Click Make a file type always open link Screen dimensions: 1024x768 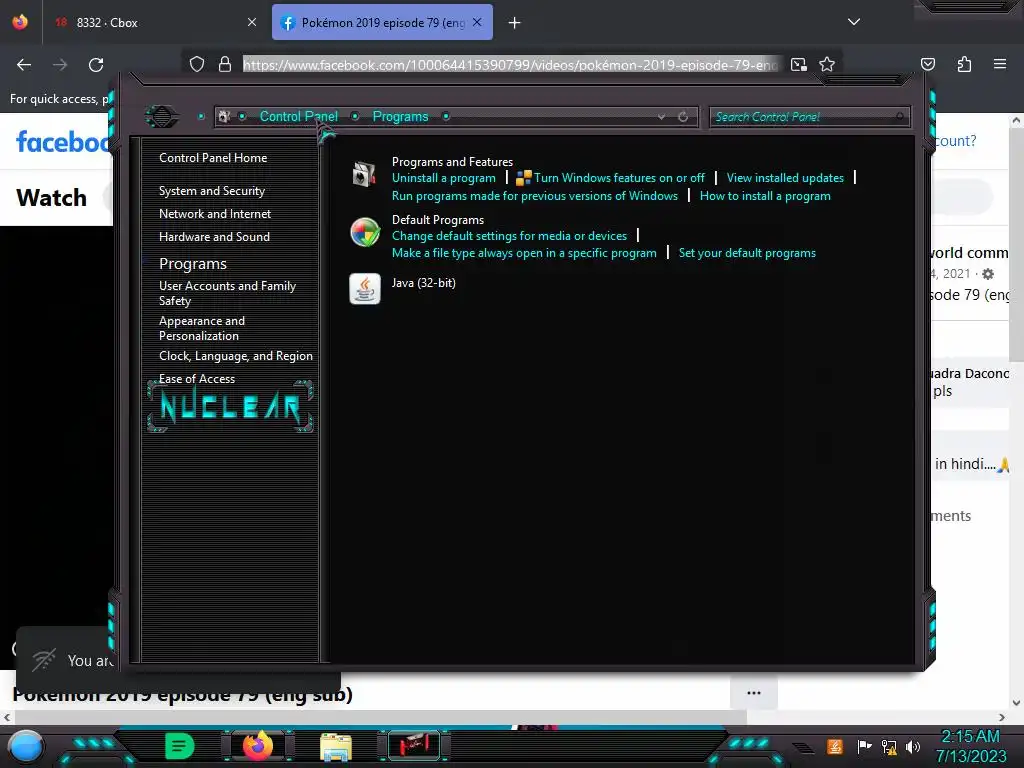tap(524, 253)
